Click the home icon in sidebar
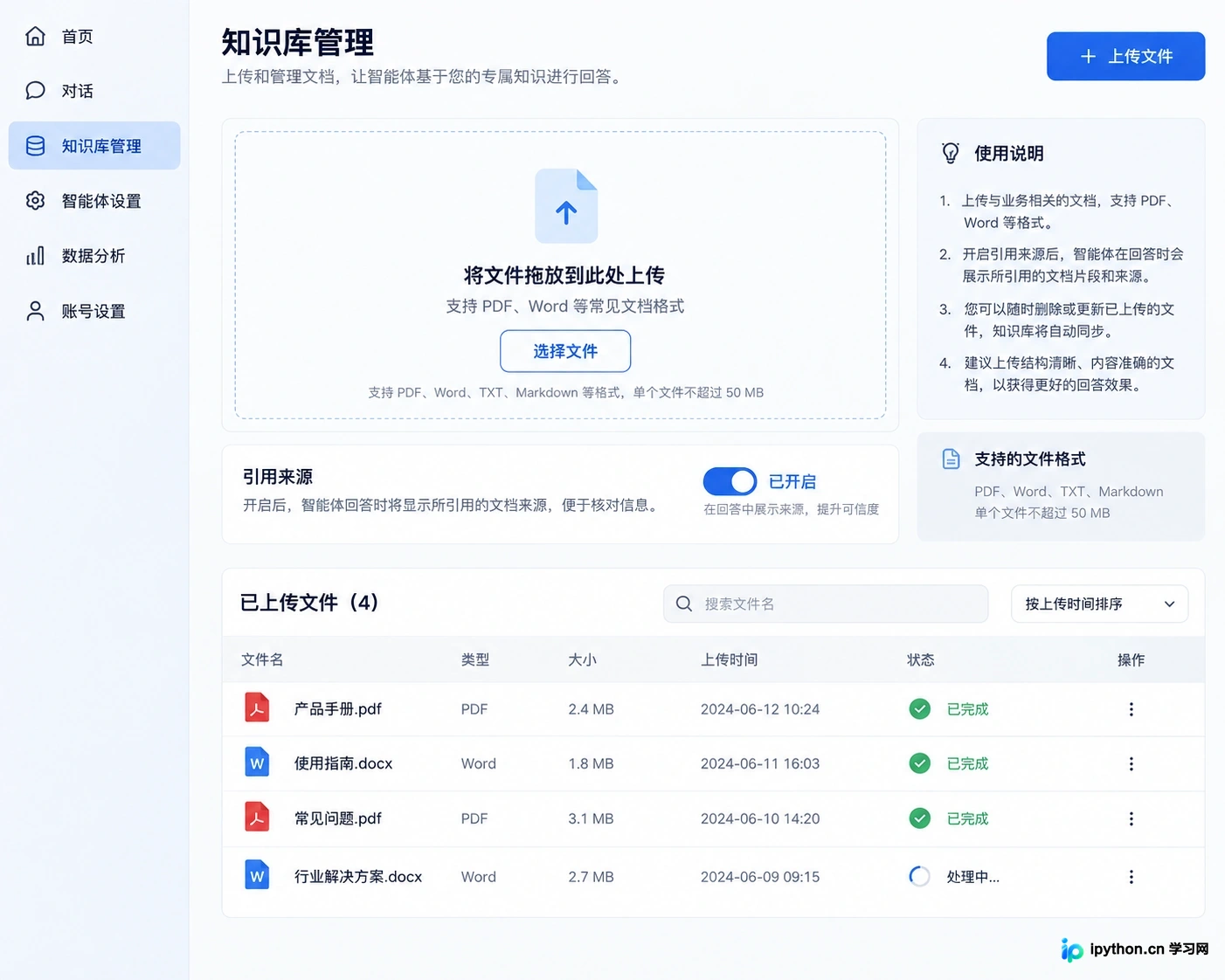The image size is (1225, 980). pos(35,36)
